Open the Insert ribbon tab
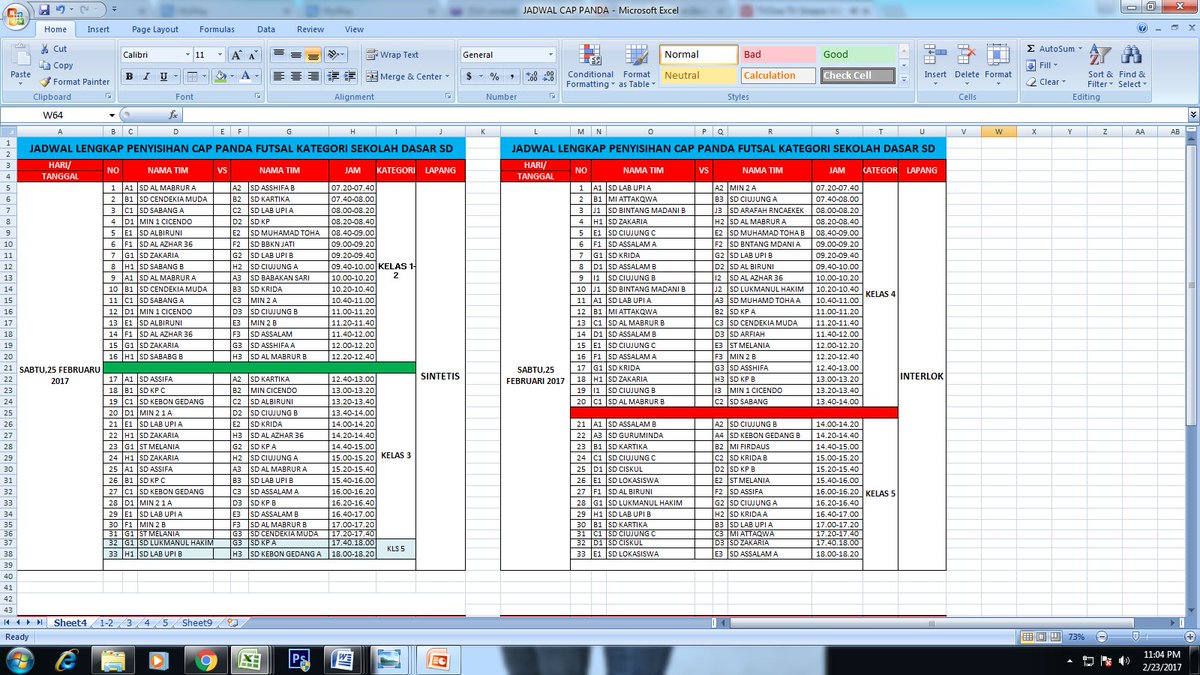Screen dimensions: 1200x675 (x=98, y=30)
